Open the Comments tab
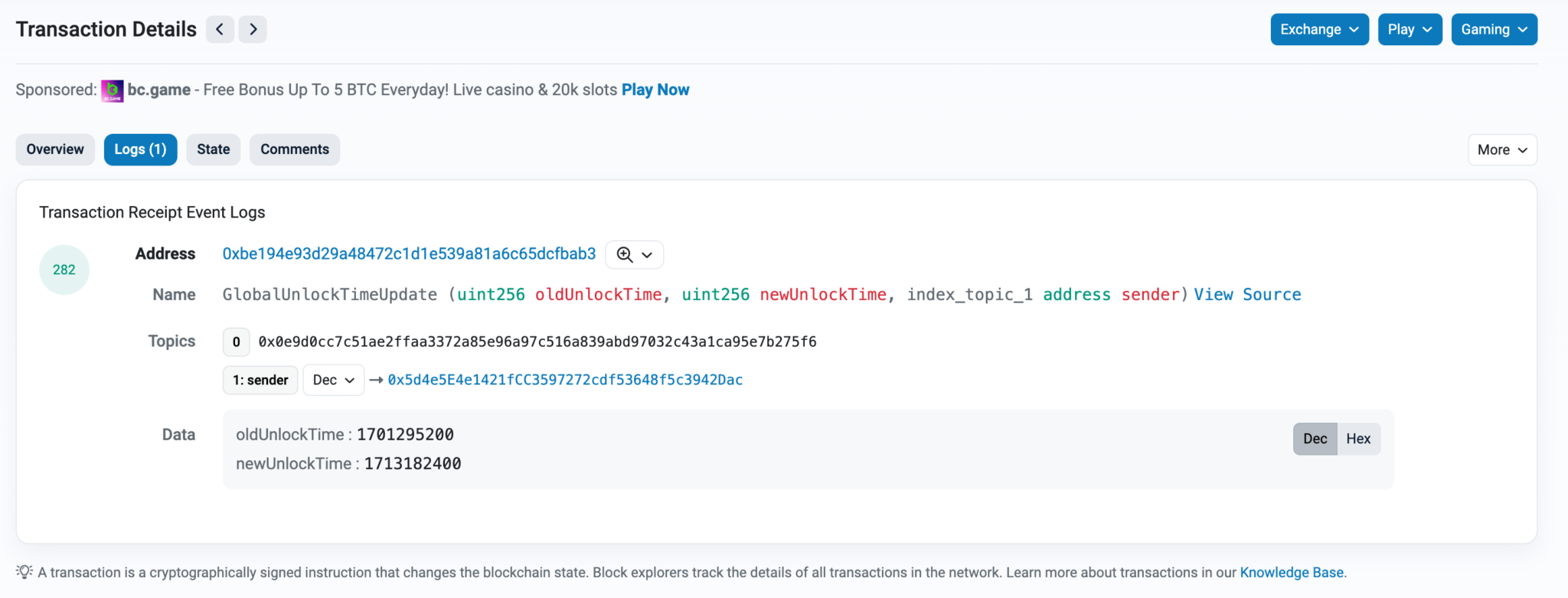 pos(295,149)
